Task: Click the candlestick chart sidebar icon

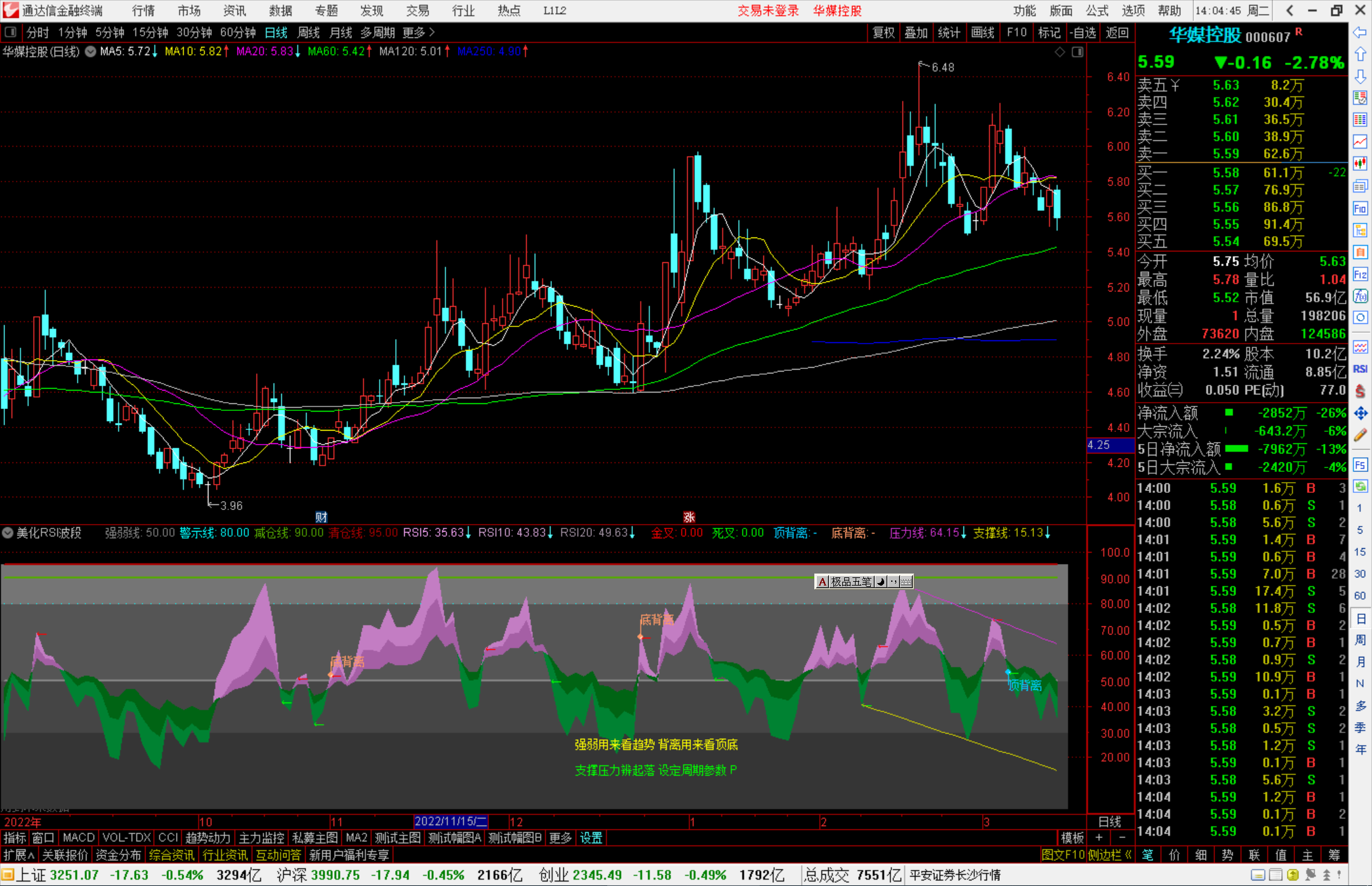Action: 1360,163
